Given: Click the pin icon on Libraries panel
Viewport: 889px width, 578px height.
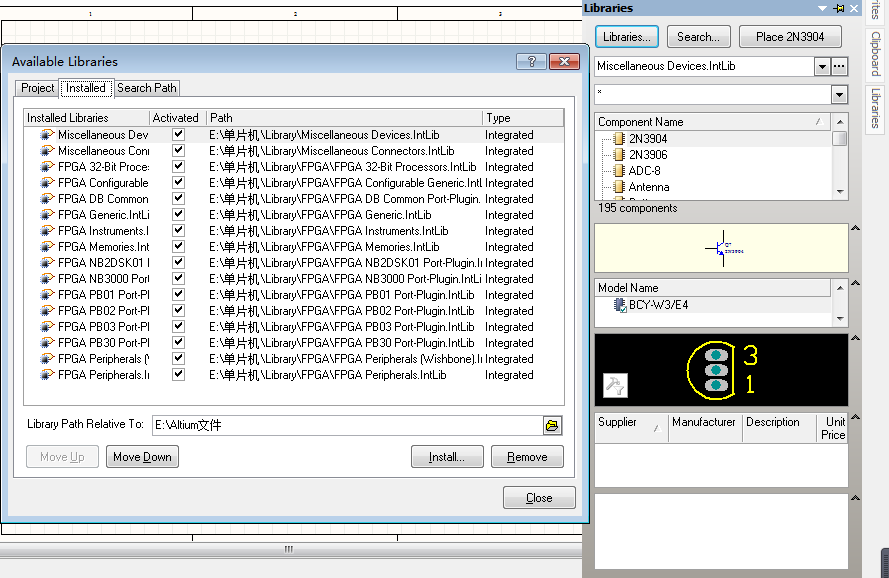Looking at the screenshot, I should click(x=839, y=9).
